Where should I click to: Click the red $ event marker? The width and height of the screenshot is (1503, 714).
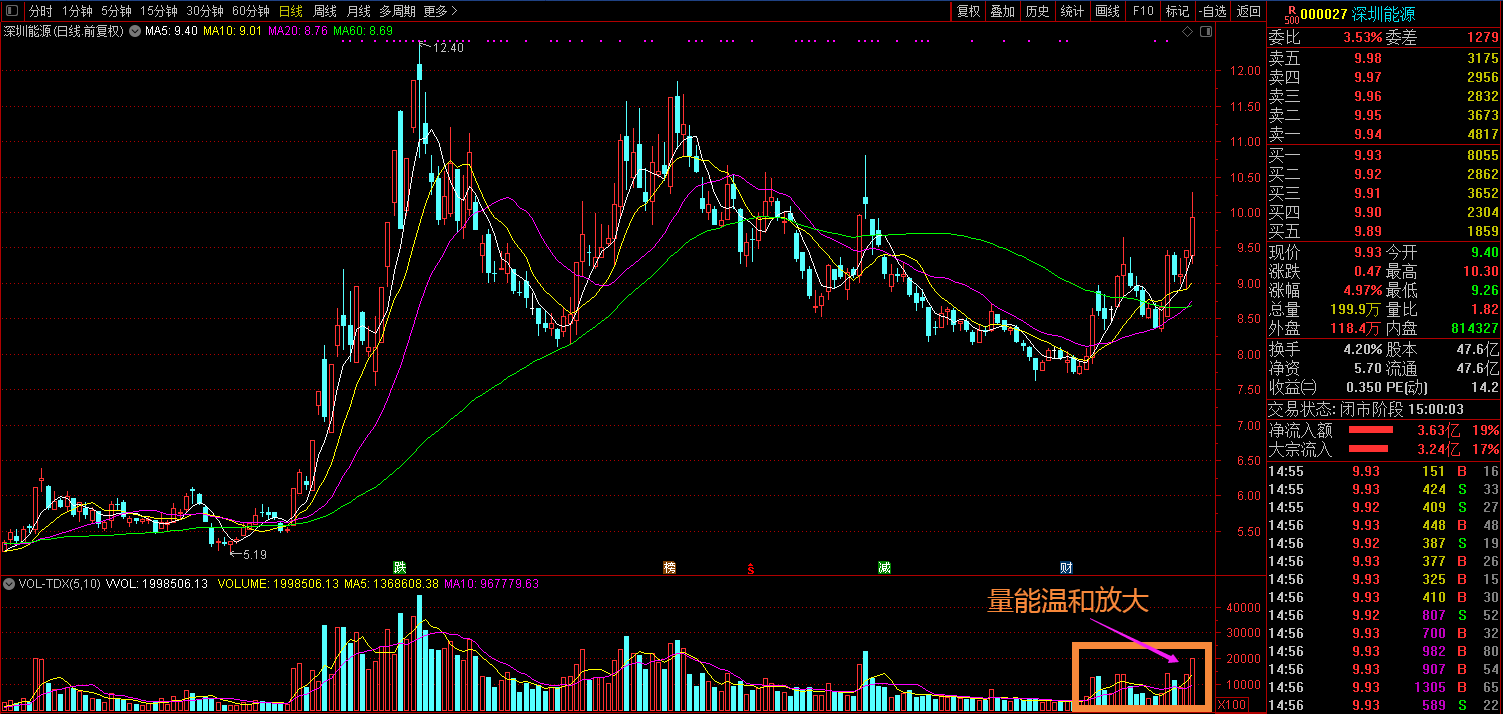[x=751, y=568]
